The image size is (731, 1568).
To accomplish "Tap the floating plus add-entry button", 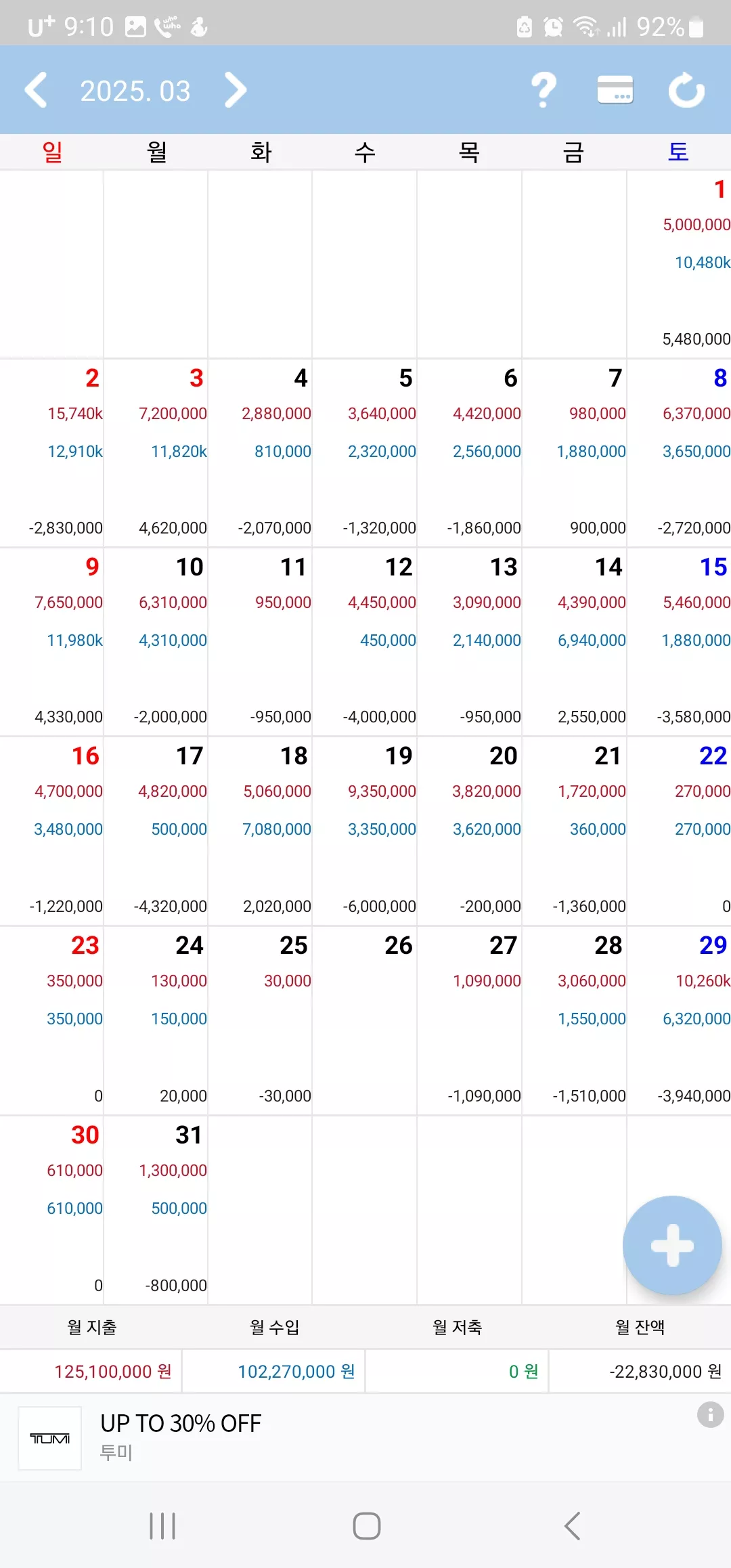I will pyautogui.click(x=672, y=1245).
